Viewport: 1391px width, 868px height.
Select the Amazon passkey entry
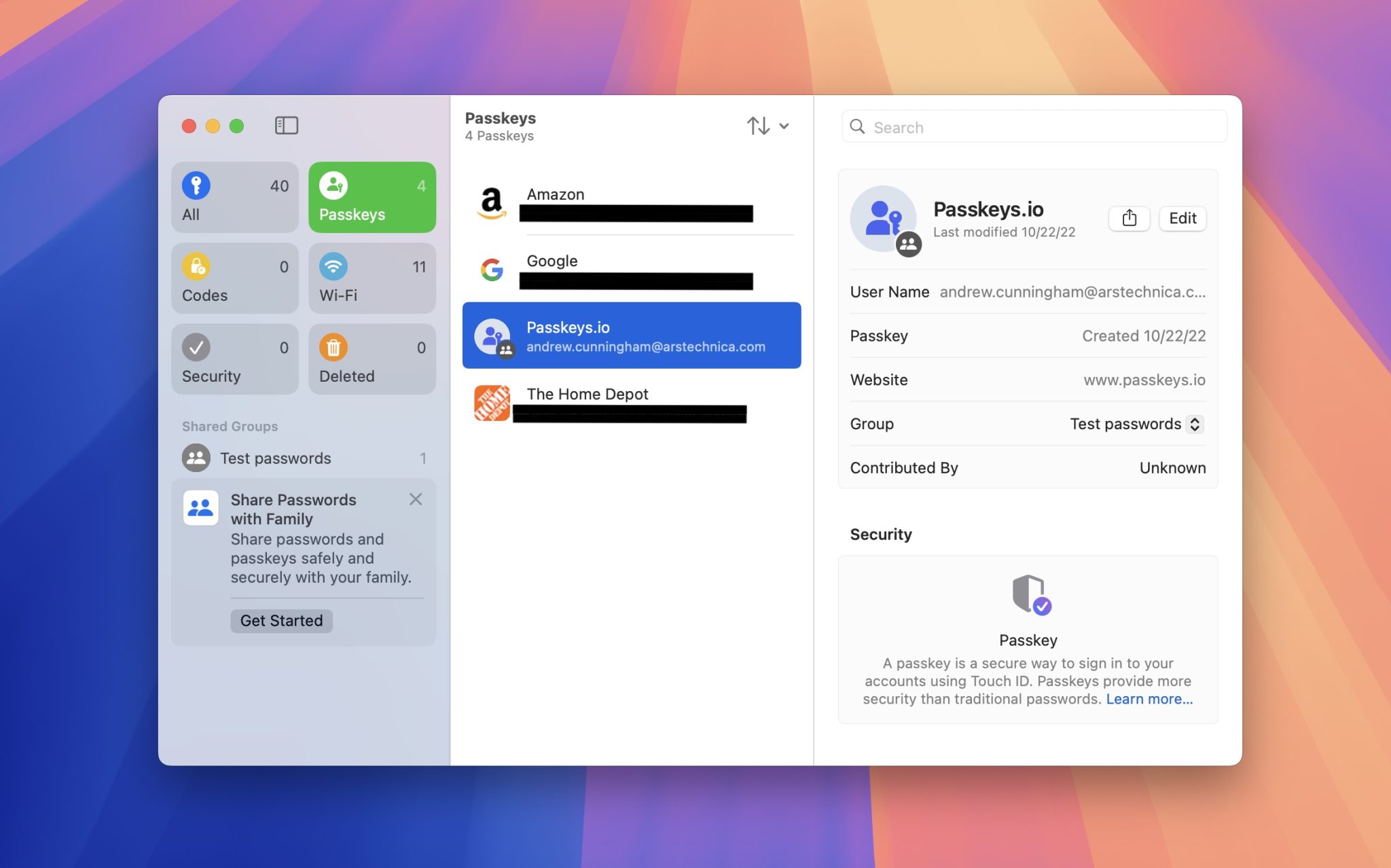click(x=631, y=202)
